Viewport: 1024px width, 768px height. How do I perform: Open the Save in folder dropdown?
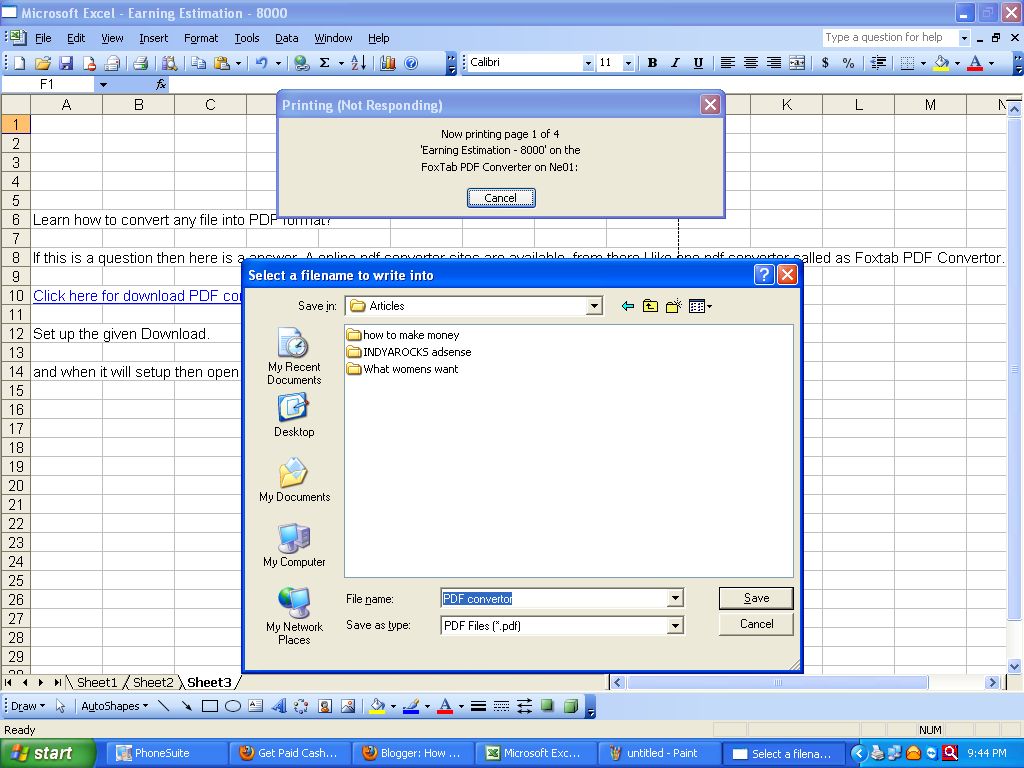[x=595, y=306]
